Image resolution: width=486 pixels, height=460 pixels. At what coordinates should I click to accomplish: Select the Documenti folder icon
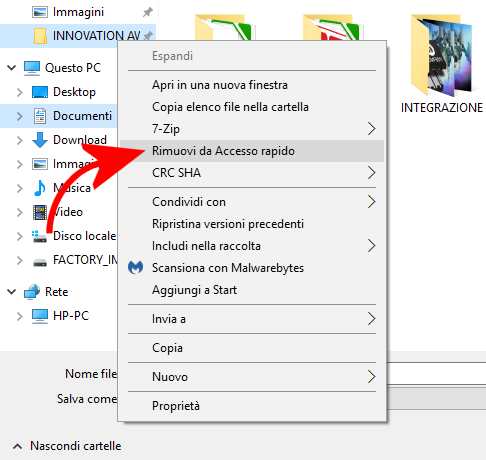(x=40, y=116)
